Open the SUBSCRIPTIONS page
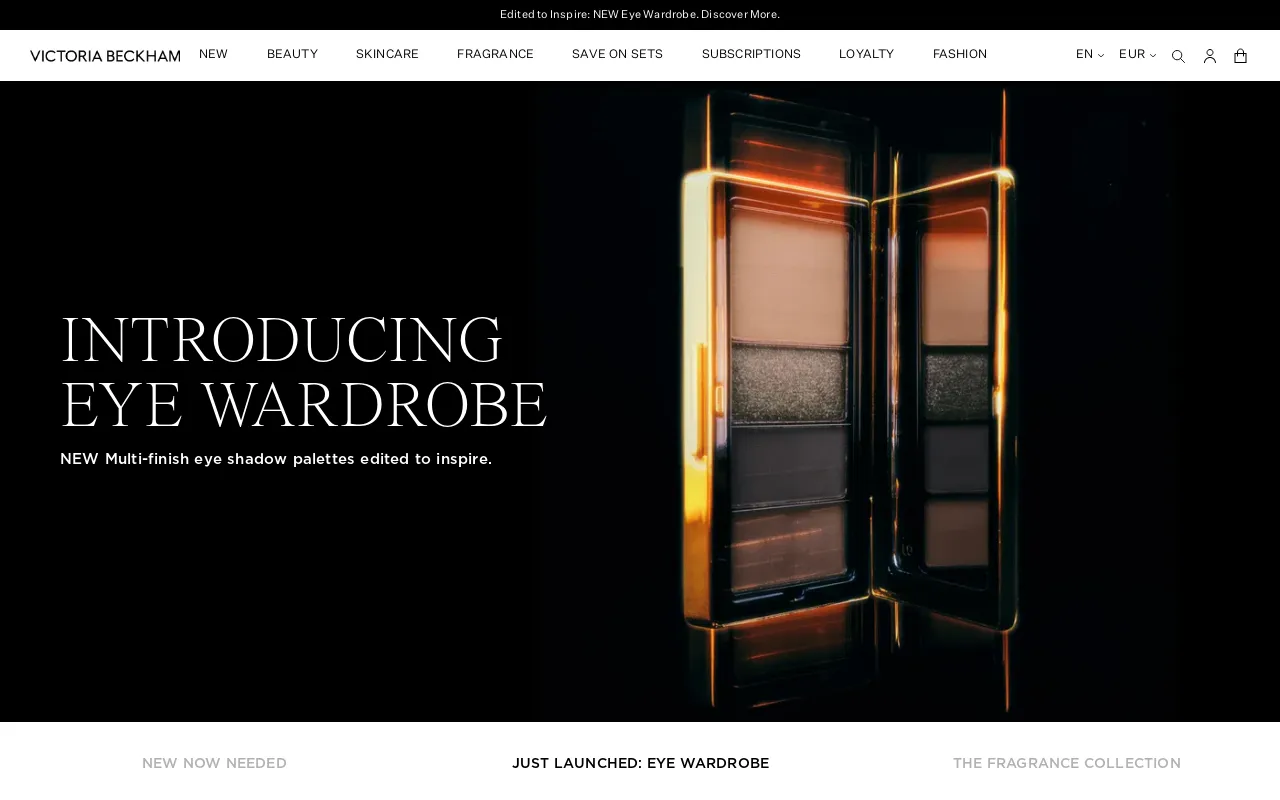The height and width of the screenshot is (800, 1280). (x=751, y=55)
